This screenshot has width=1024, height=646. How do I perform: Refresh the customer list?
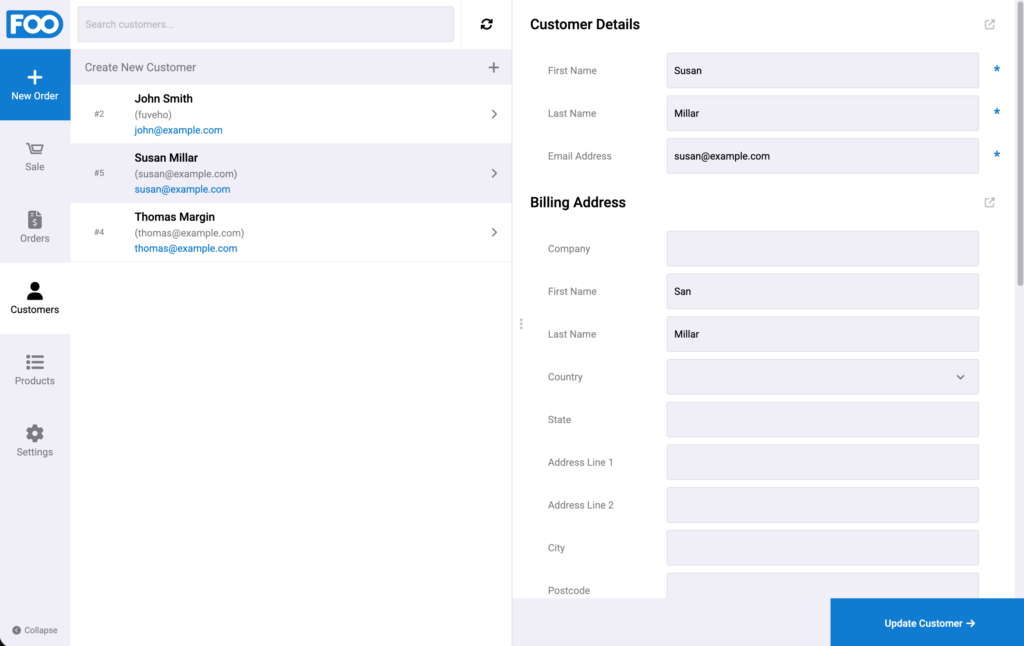[x=487, y=24]
